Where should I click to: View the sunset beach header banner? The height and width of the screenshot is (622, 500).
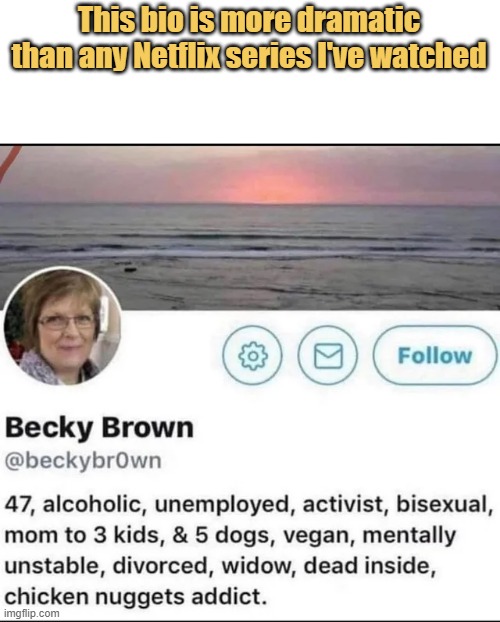pos(250,227)
